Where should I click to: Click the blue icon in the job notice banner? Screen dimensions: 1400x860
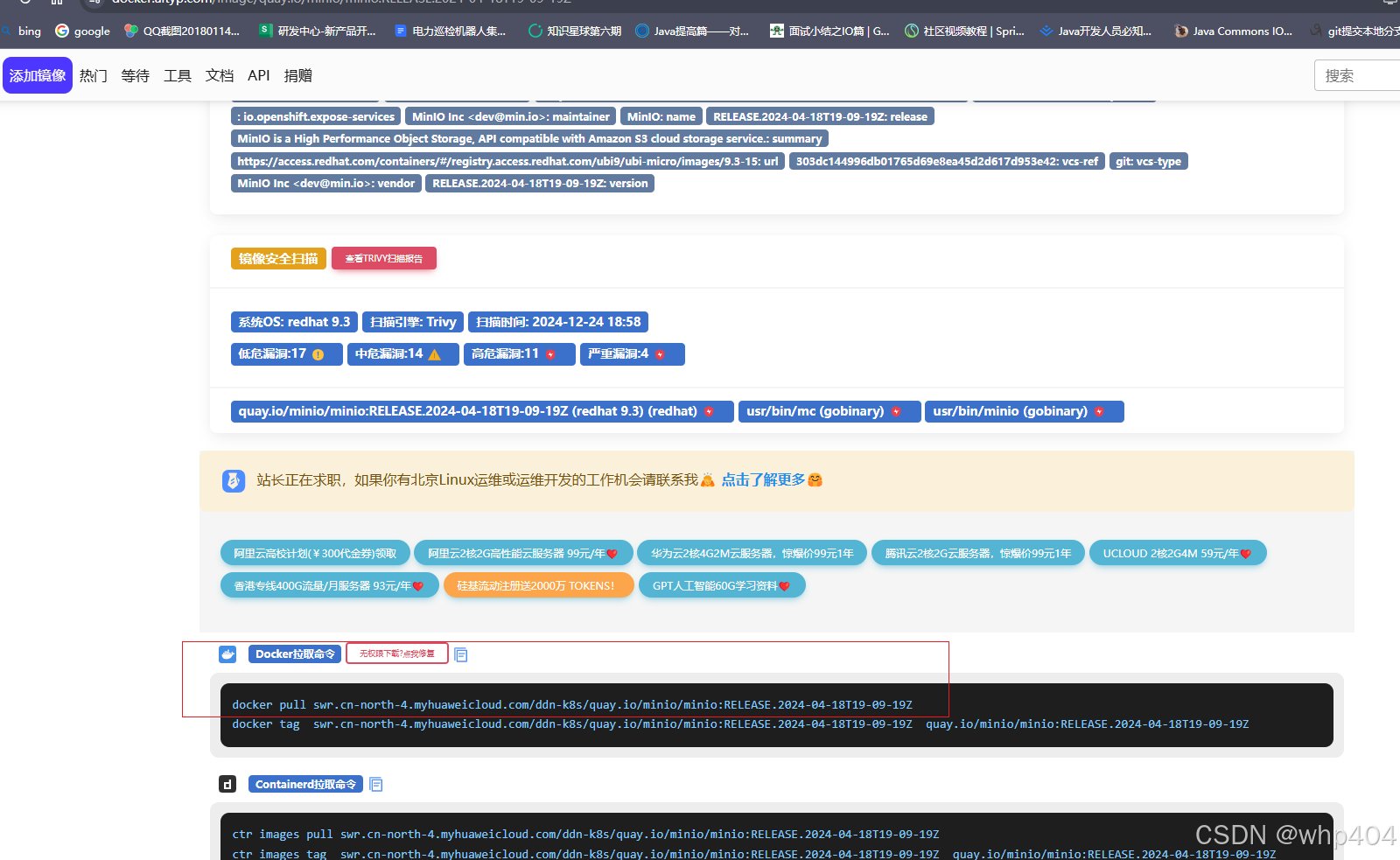coord(234,480)
